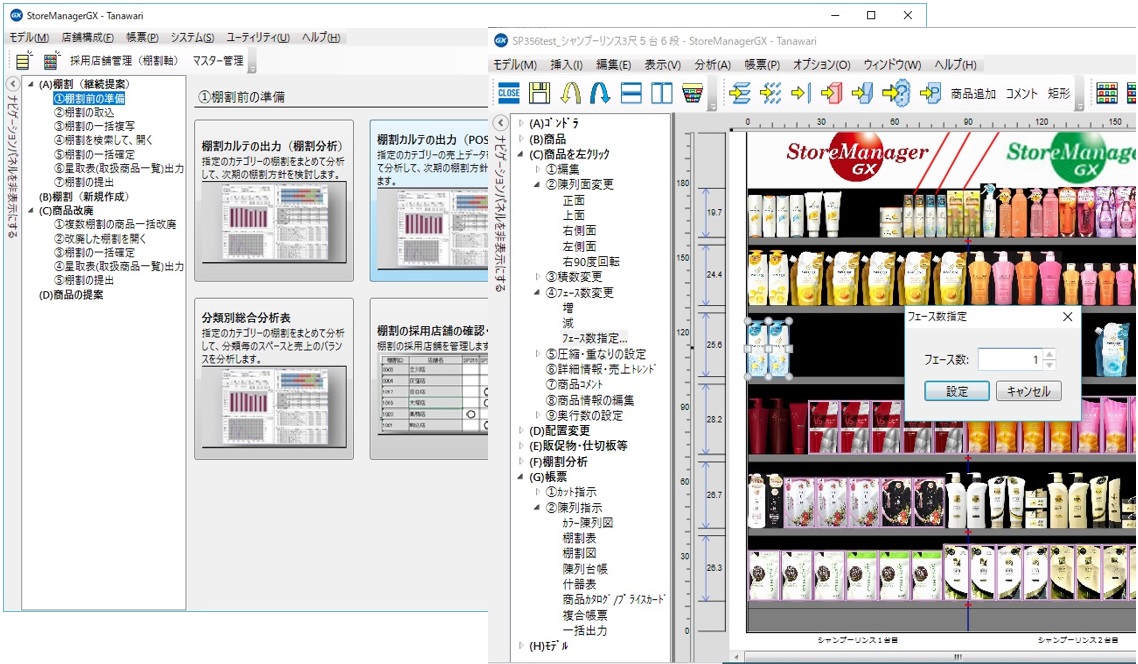1138x664 pixels.
Task: Collapse the navigation panel with the arrow button
Action: click(11, 85)
